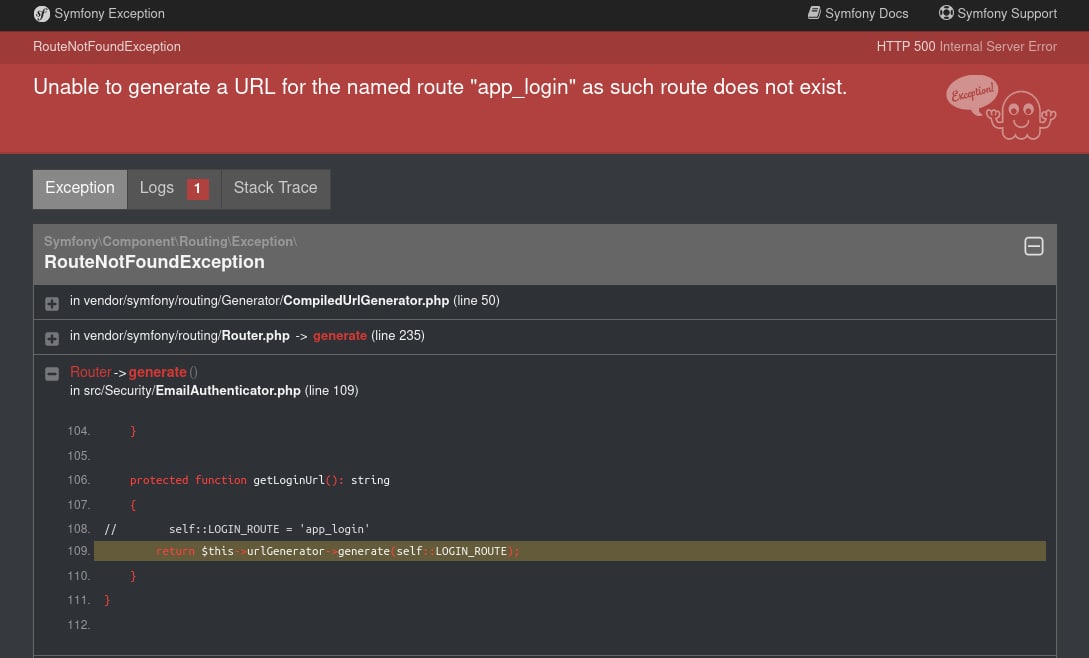Expand the CompiledUrlGenerator.php trace entry
Image resolution: width=1089 pixels, height=658 pixels.
(52, 304)
